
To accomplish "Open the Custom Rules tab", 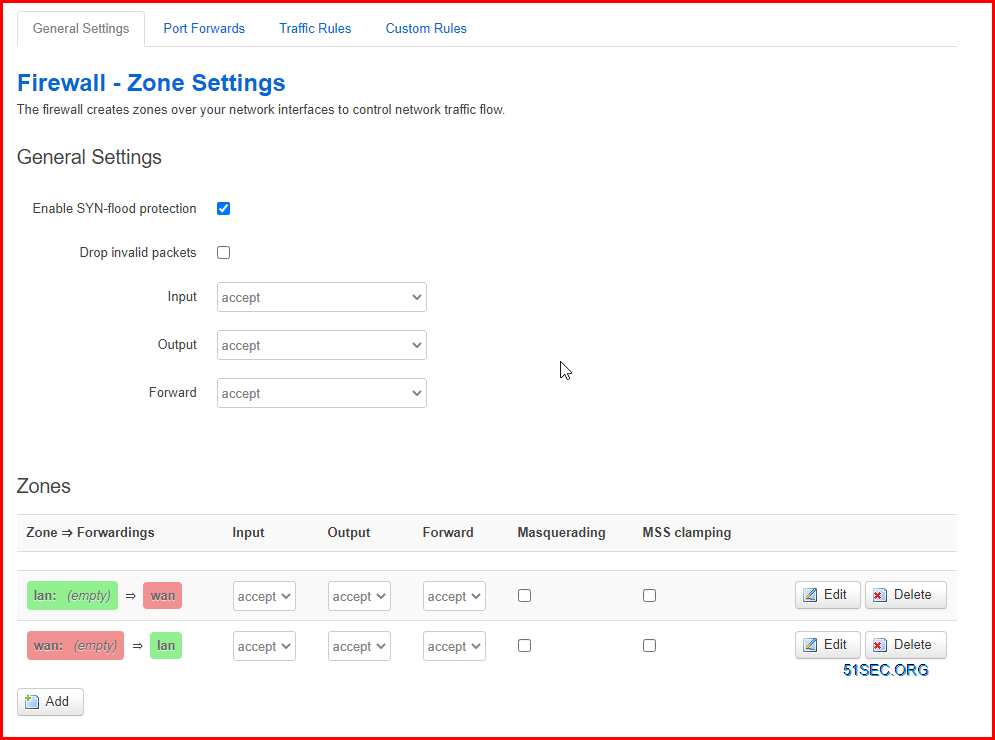I will pos(426,29).
